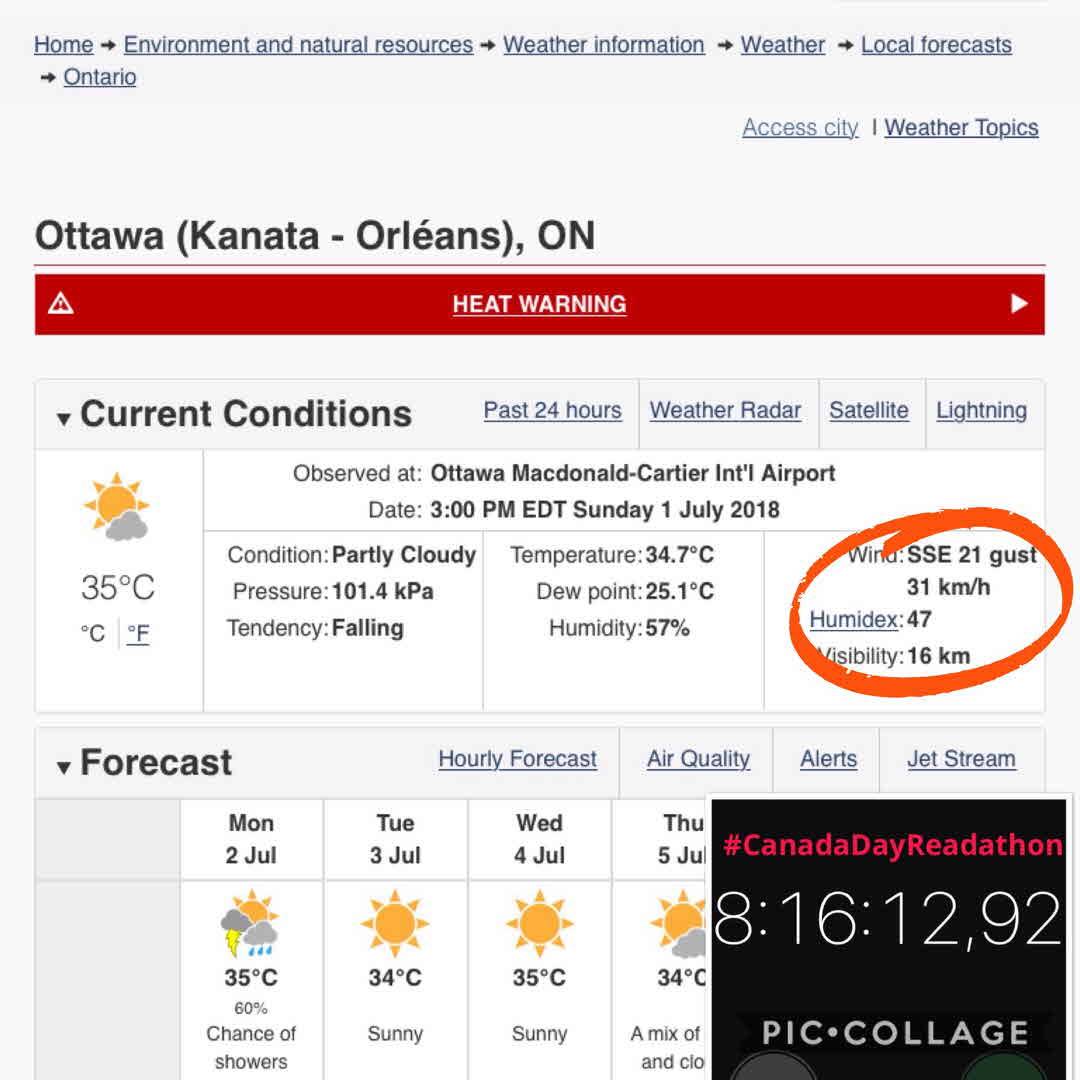Open the Satellite tab
The height and width of the screenshot is (1080, 1080).
868,411
